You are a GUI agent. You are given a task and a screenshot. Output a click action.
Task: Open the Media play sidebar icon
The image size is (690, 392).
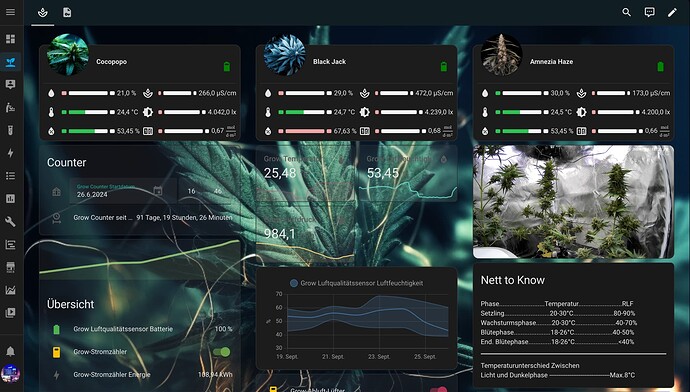(x=10, y=313)
